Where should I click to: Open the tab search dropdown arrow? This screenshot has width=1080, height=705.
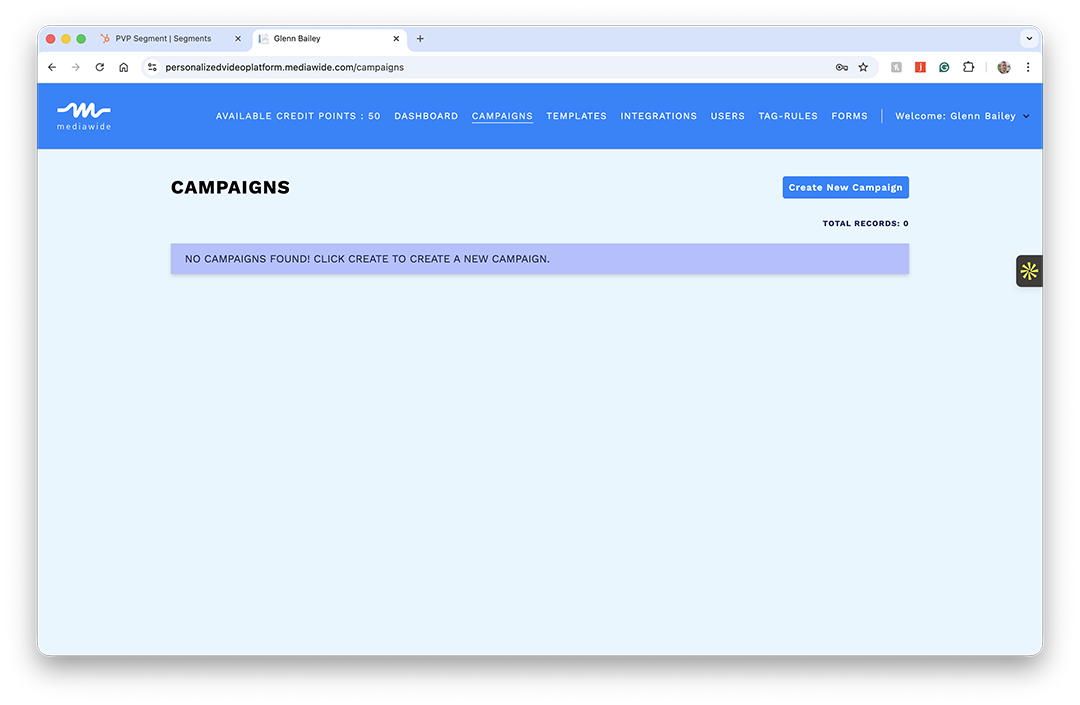point(1028,39)
